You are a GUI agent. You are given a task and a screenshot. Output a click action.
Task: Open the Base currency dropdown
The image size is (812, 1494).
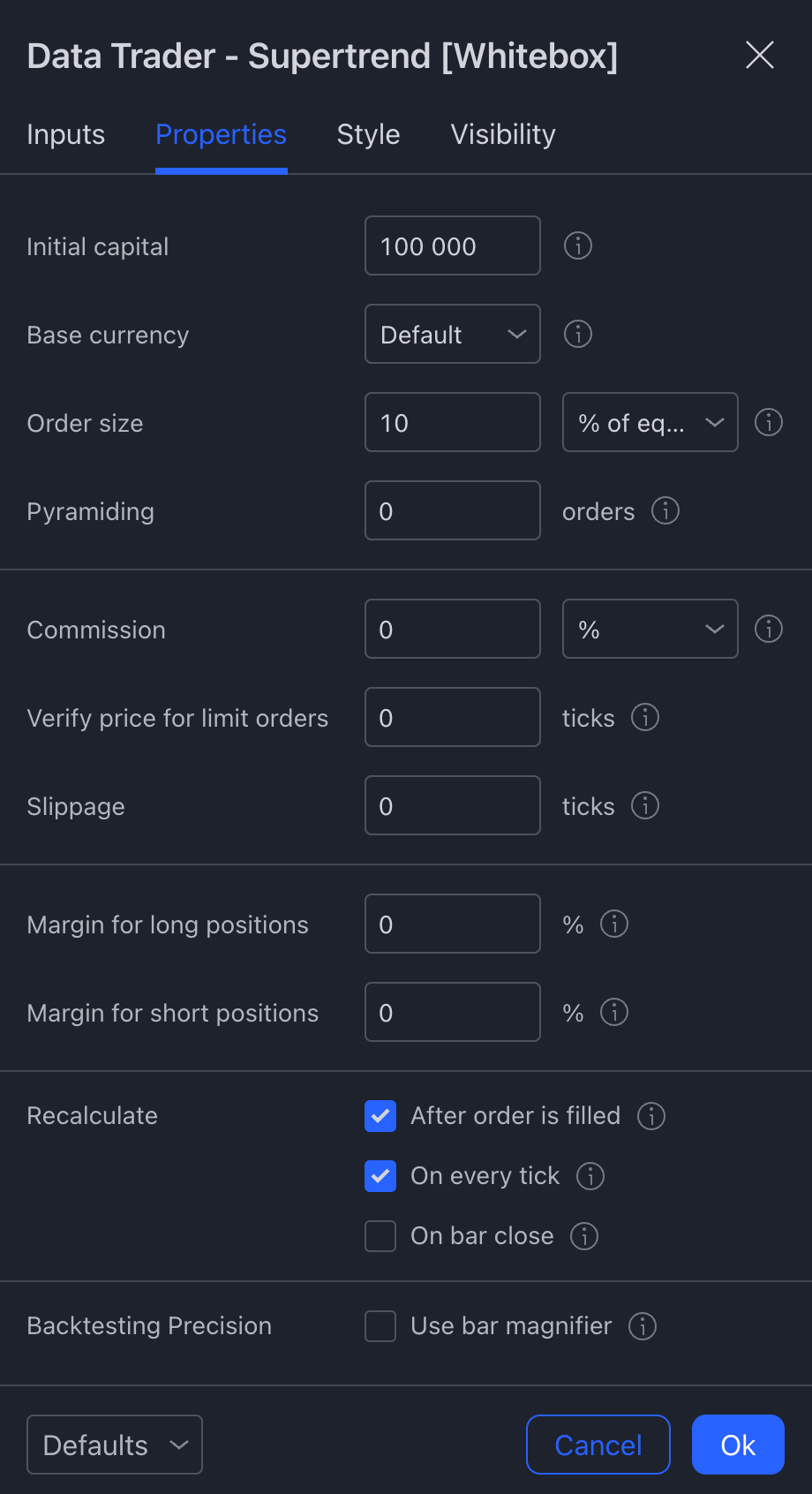pyautogui.click(x=453, y=334)
